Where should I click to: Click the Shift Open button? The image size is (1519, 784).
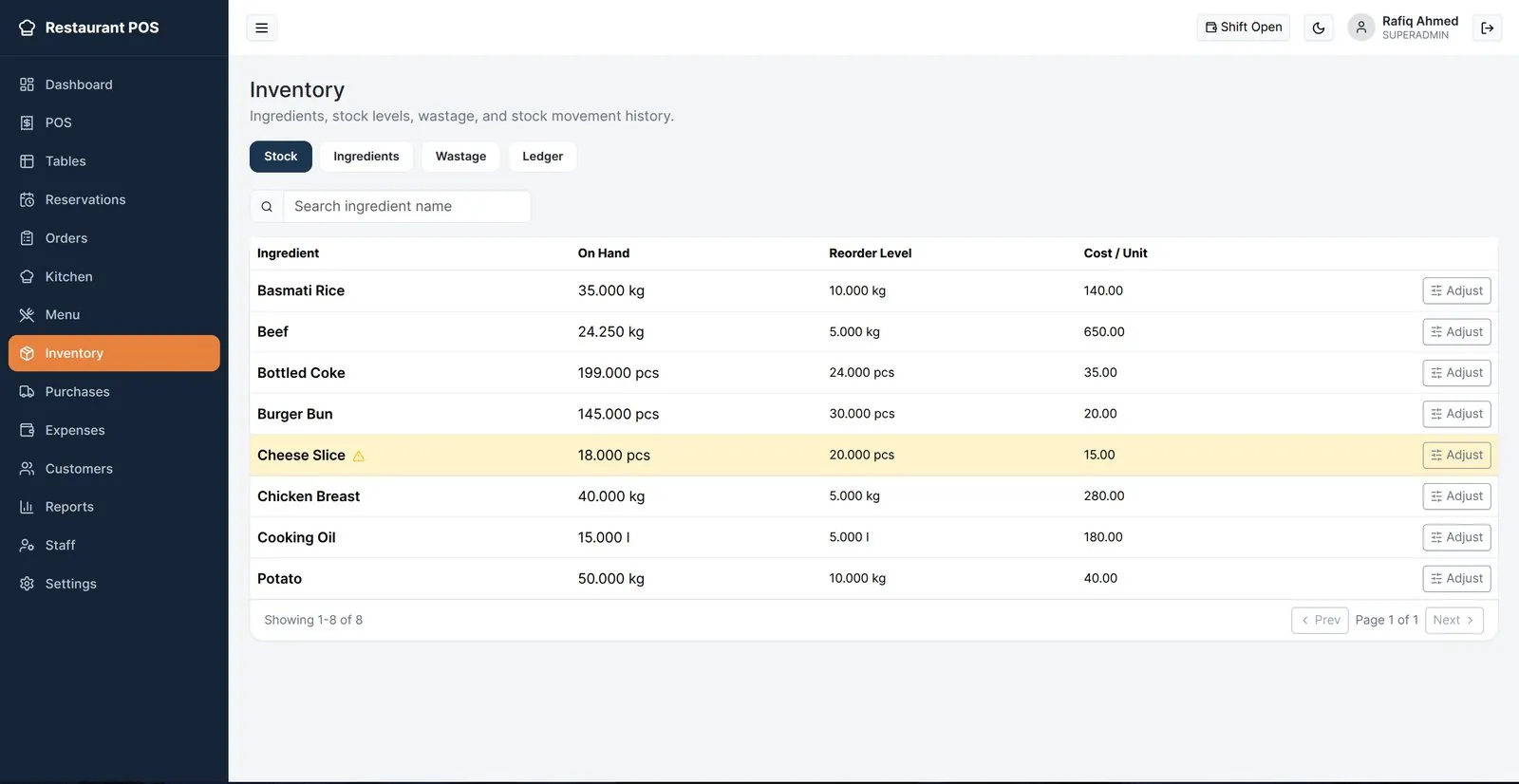(x=1244, y=28)
